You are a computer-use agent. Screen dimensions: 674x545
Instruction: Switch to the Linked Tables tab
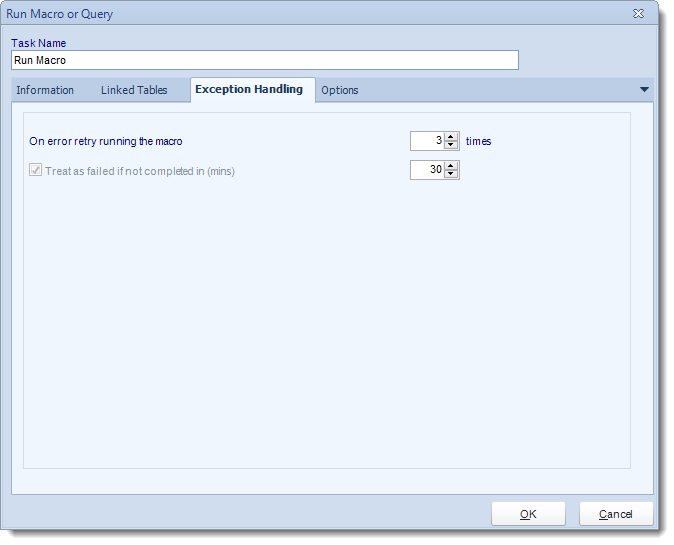(134, 90)
